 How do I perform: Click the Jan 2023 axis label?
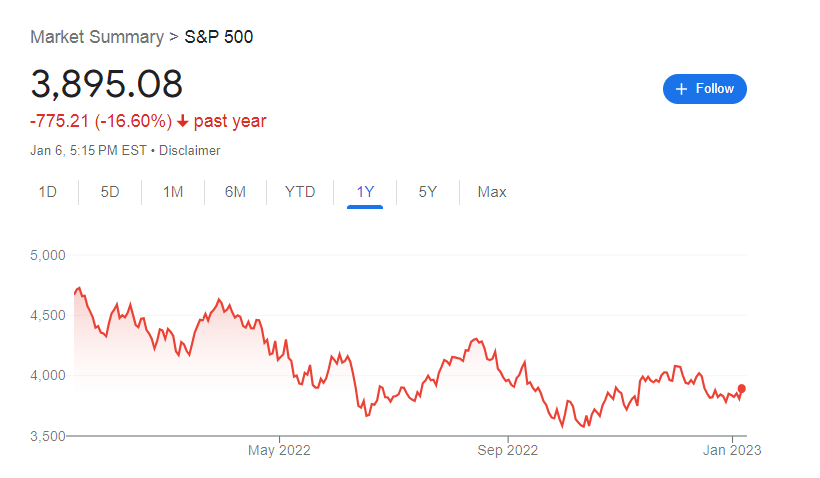732,450
